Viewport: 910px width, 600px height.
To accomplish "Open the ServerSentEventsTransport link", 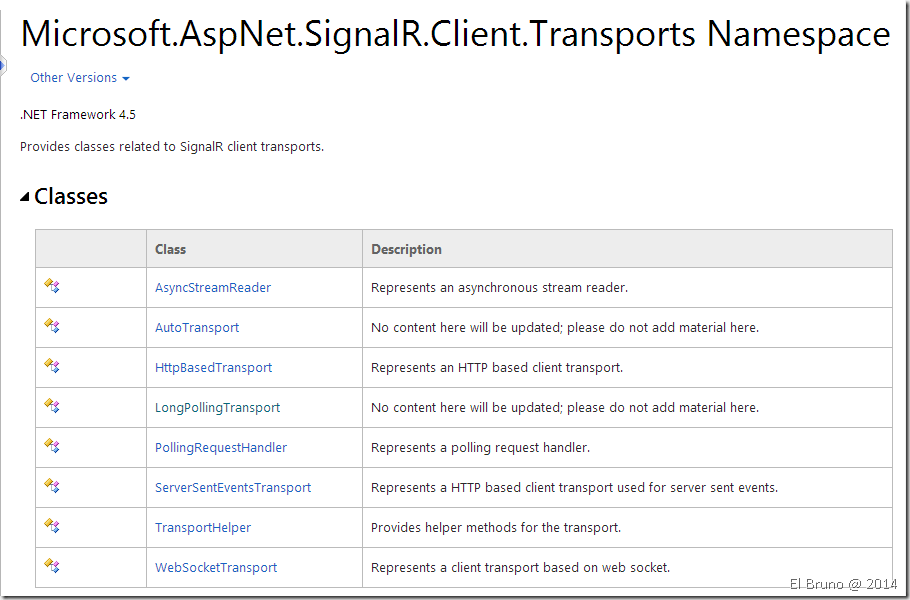I will [x=233, y=488].
